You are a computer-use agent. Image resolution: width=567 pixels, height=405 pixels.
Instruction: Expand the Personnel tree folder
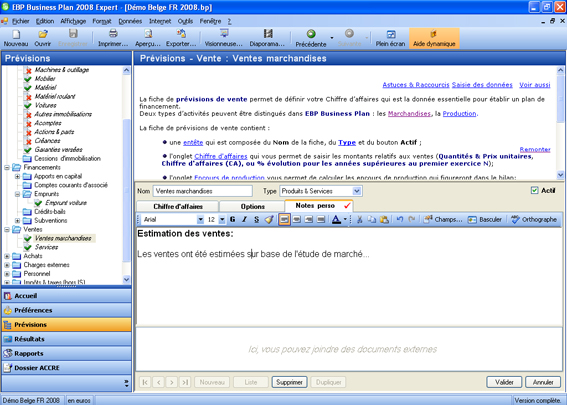(x=7, y=274)
